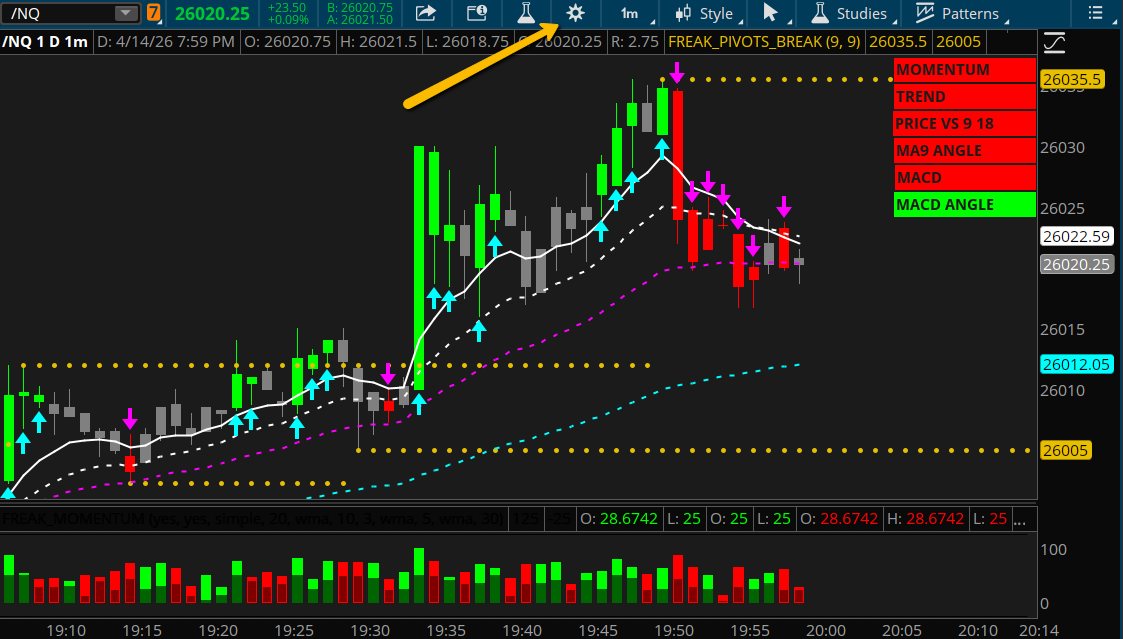Click the red MOMENTUM indicator label
The height and width of the screenshot is (639, 1123).
(964, 70)
